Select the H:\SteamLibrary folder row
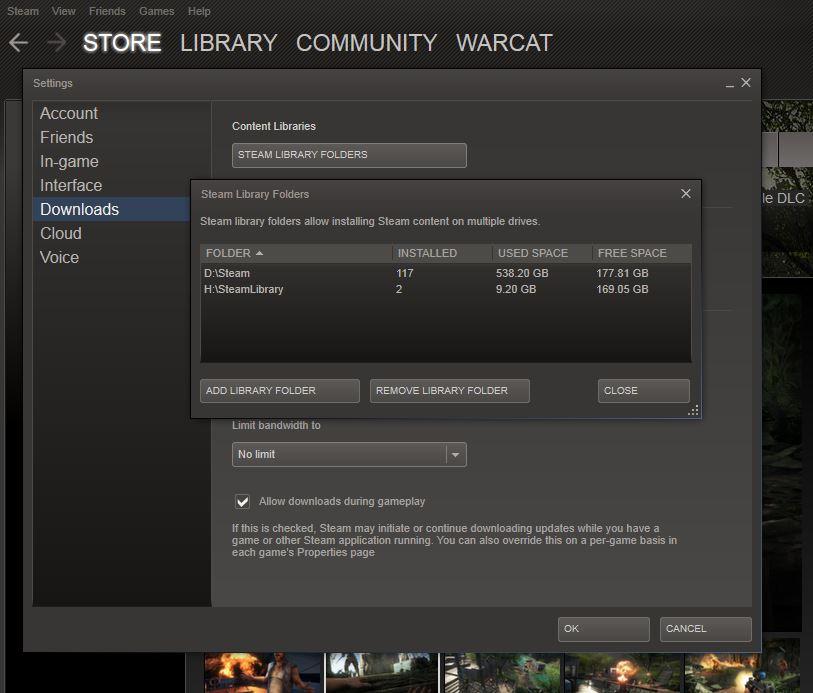 (x=445, y=289)
